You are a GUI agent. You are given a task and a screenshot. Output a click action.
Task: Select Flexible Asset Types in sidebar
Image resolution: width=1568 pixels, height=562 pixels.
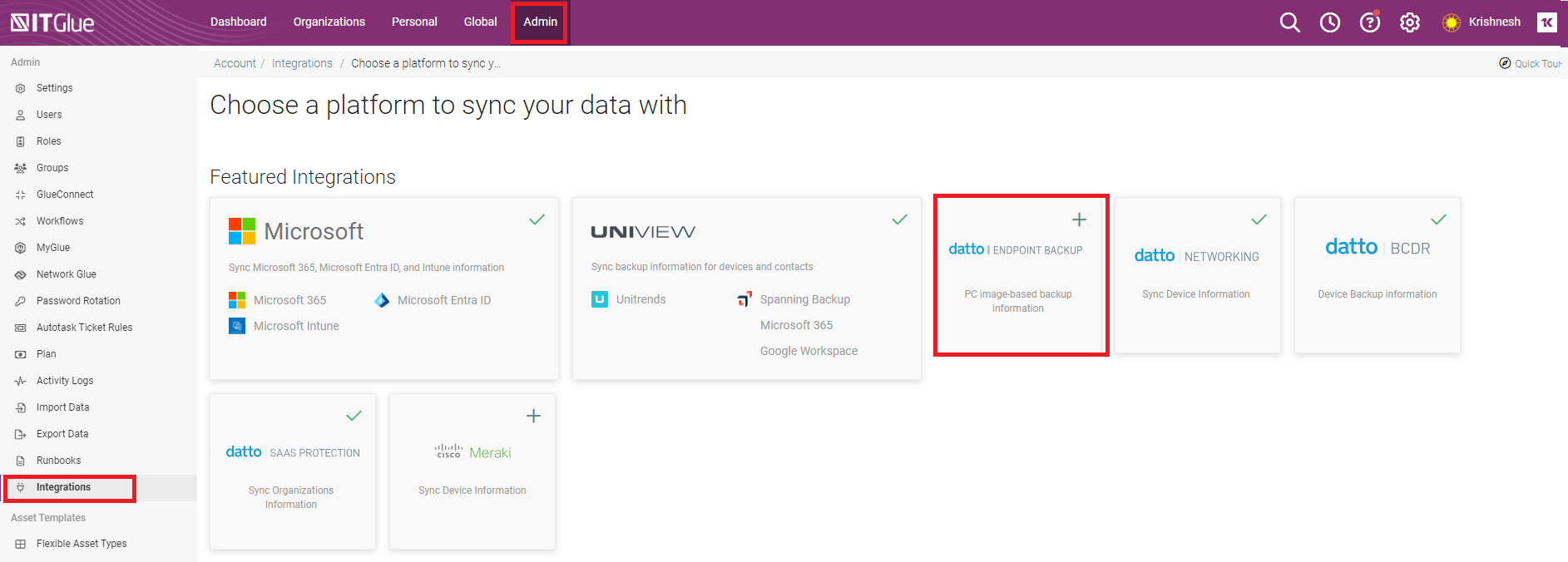pyautogui.click(x=82, y=544)
